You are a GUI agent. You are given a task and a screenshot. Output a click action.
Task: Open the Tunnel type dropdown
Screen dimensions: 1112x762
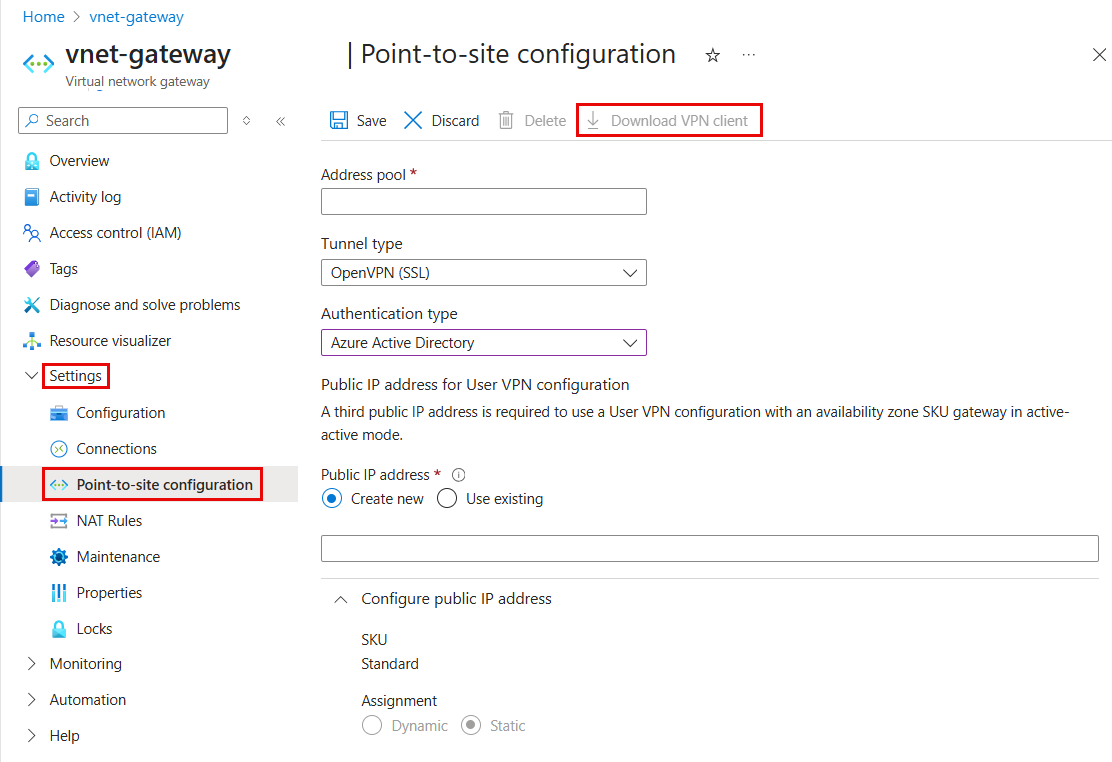pyautogui.click(x=483, y=272)
